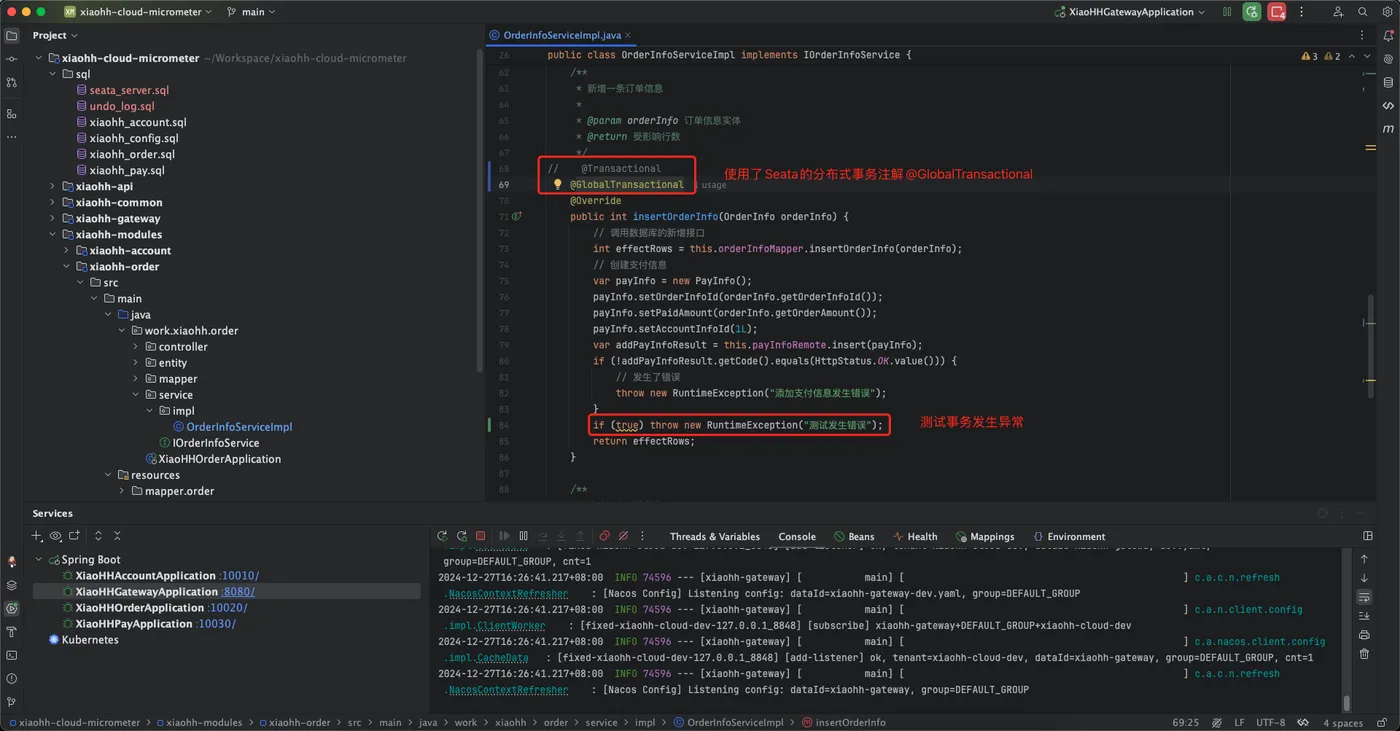Collapse the sql folder
1400x731 pixels.
53,74
